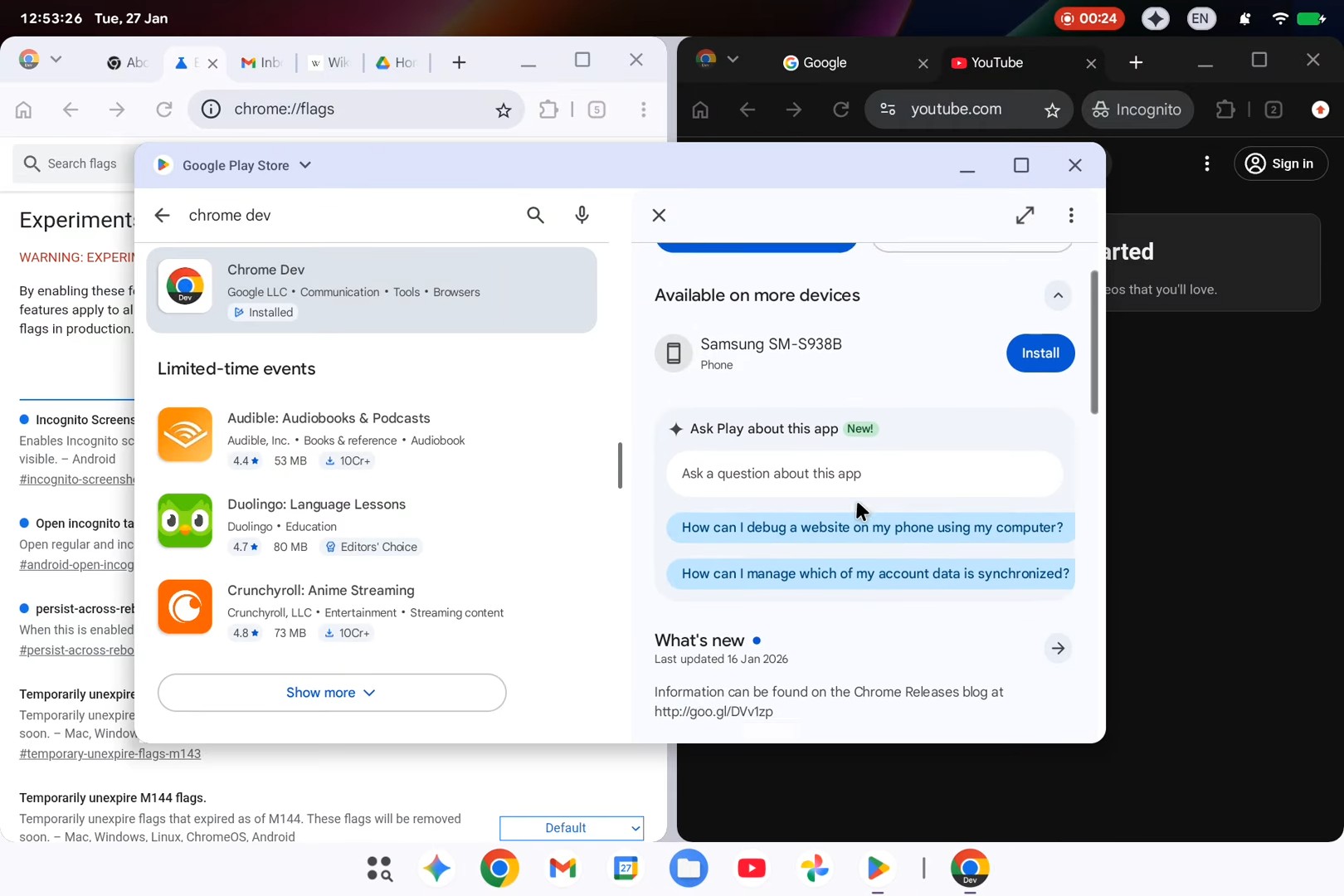Click the voice search microphone icon
Image resolution: width=1344 pixels, height=896 pixels.
[582, 216]
